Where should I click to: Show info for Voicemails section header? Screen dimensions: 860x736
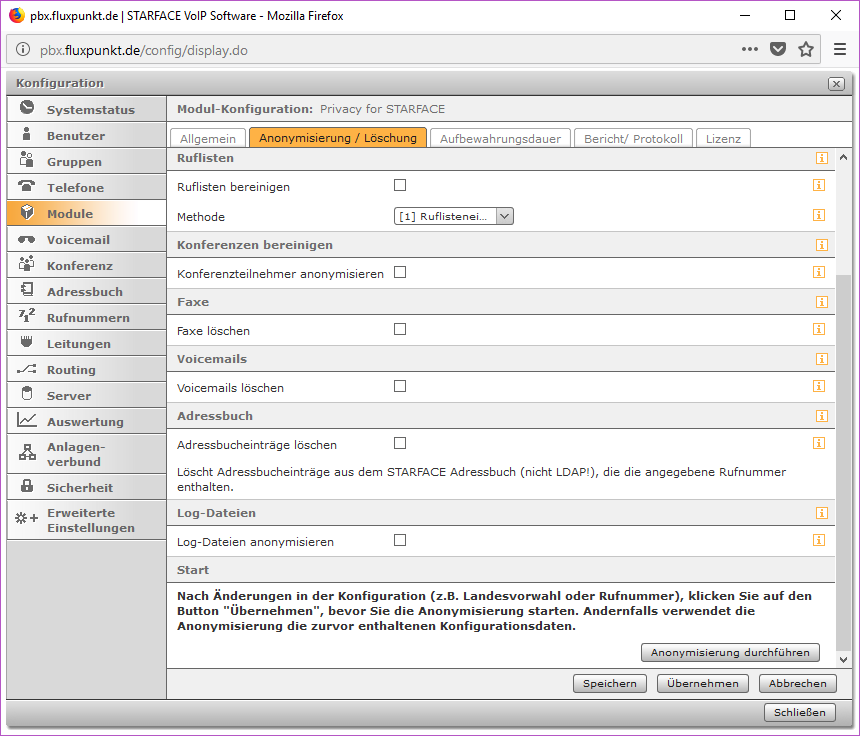[821, 359]
